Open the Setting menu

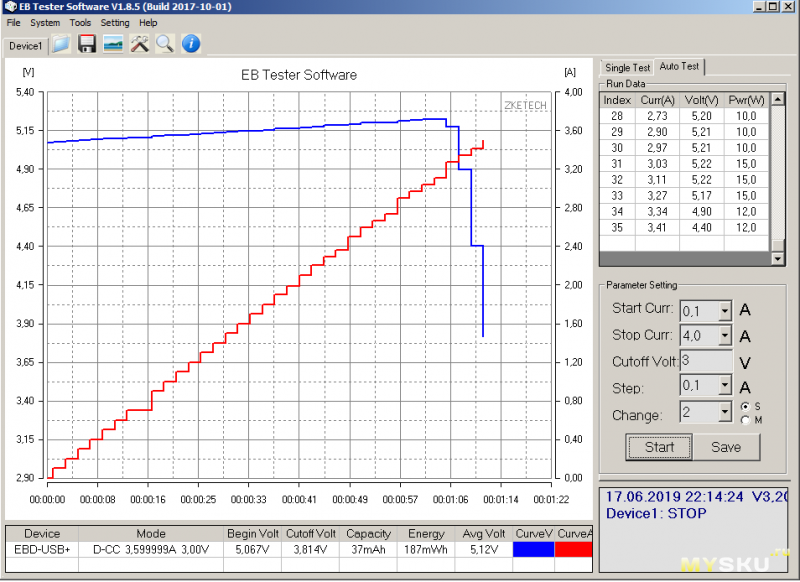[x=115, y=23]
